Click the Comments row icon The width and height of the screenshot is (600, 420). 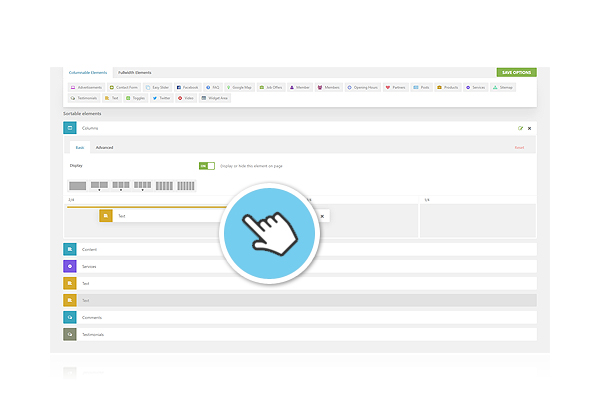(x=70, y=317)
